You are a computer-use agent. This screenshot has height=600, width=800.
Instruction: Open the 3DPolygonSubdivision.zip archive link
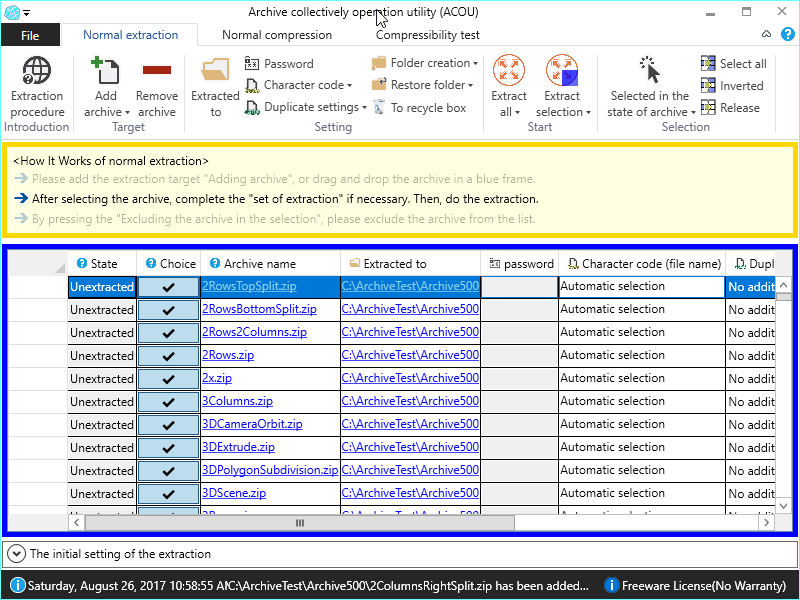pos(270,470)
